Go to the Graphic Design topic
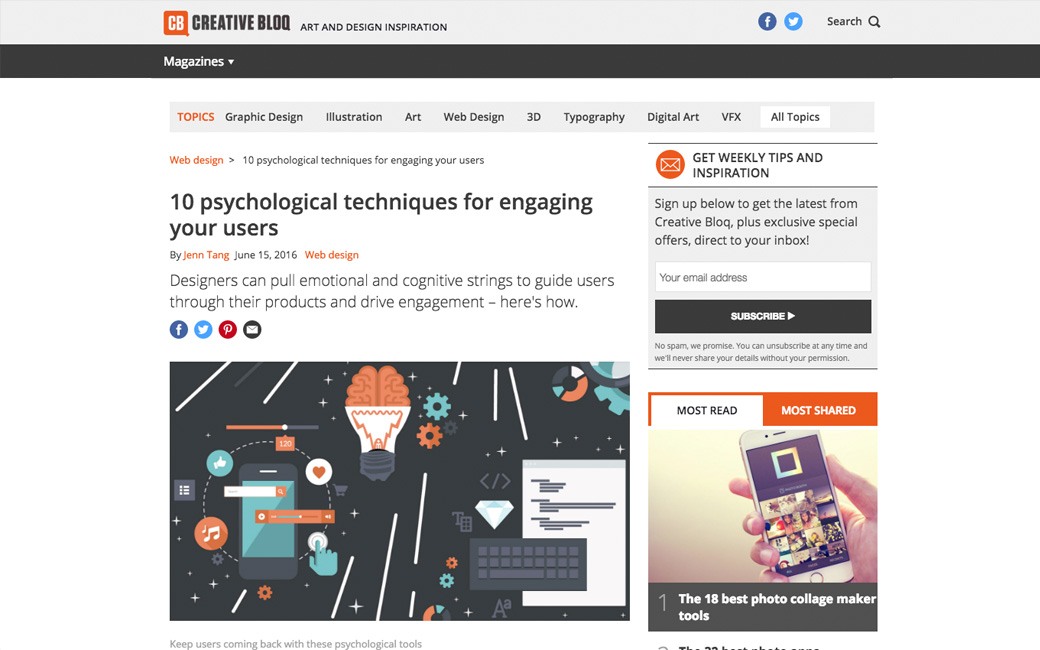 [x=264, y=117]
